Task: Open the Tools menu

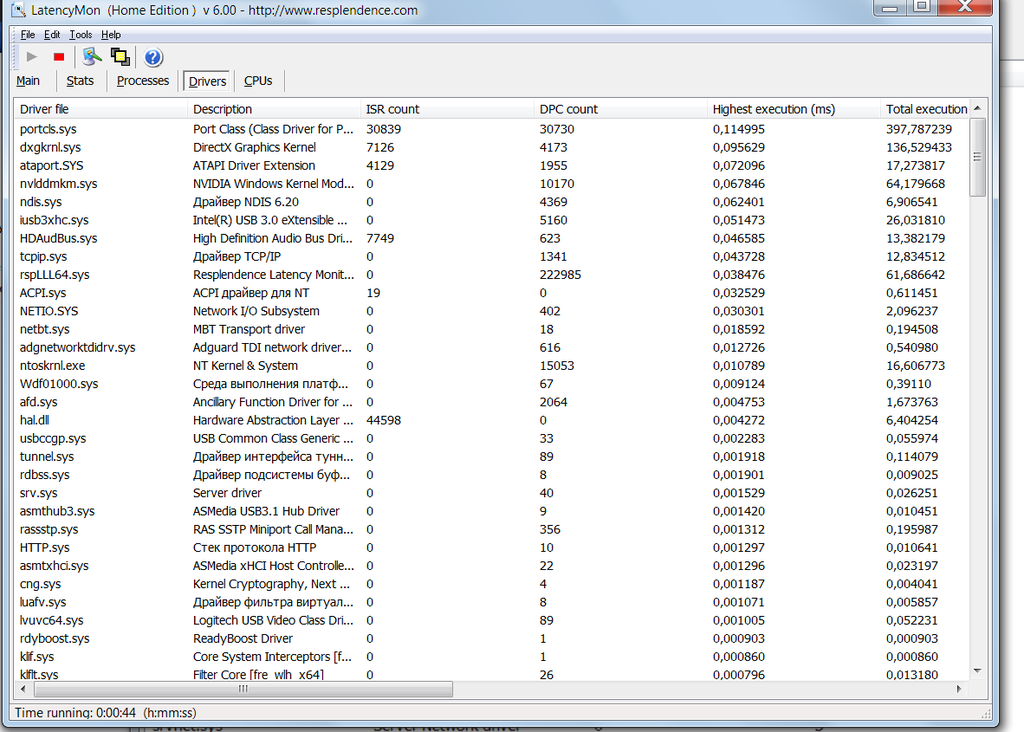Action: click(x=80, y=35)
